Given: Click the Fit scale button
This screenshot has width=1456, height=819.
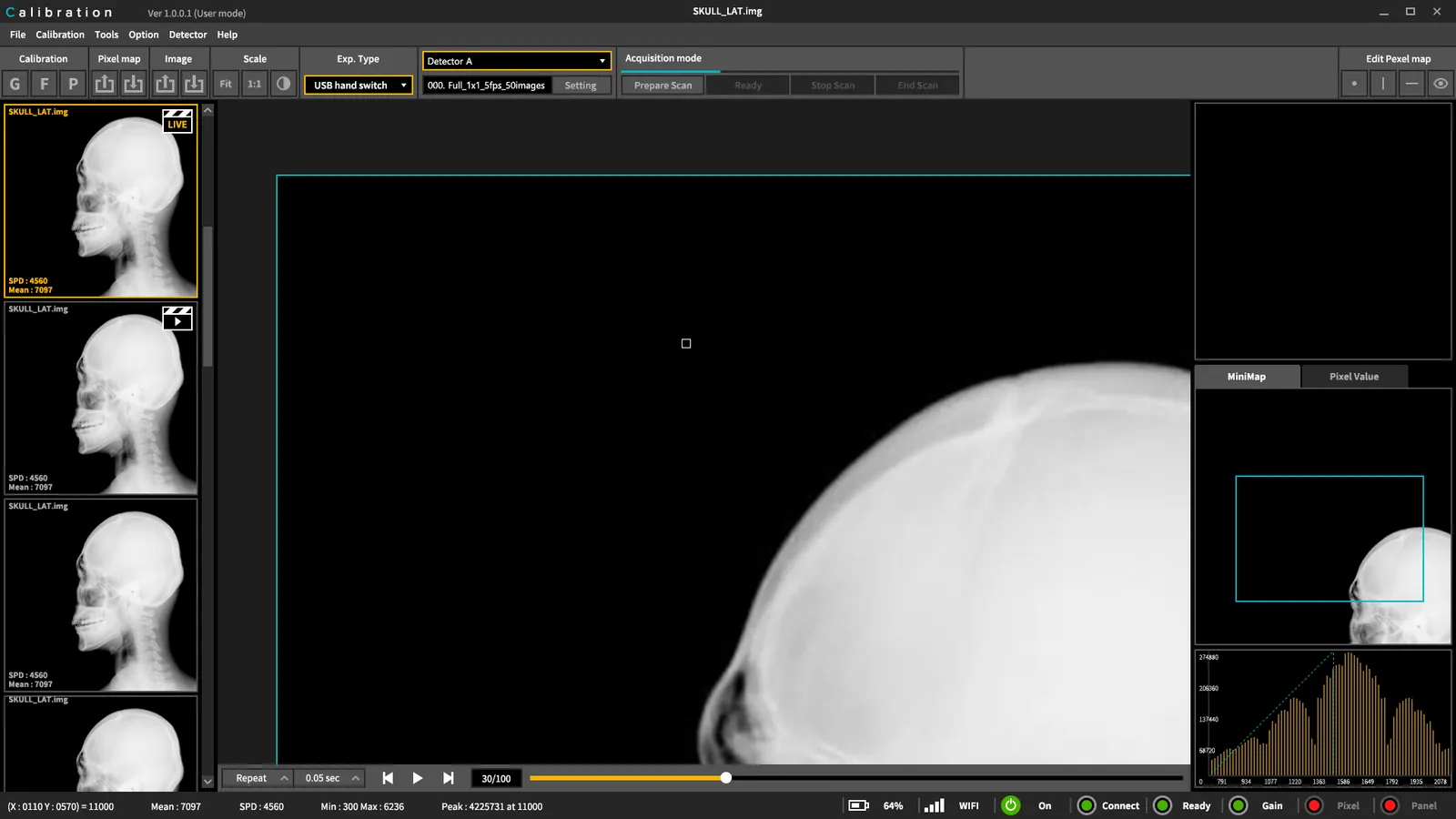Looking at the screenshot, I should point(226,84).
